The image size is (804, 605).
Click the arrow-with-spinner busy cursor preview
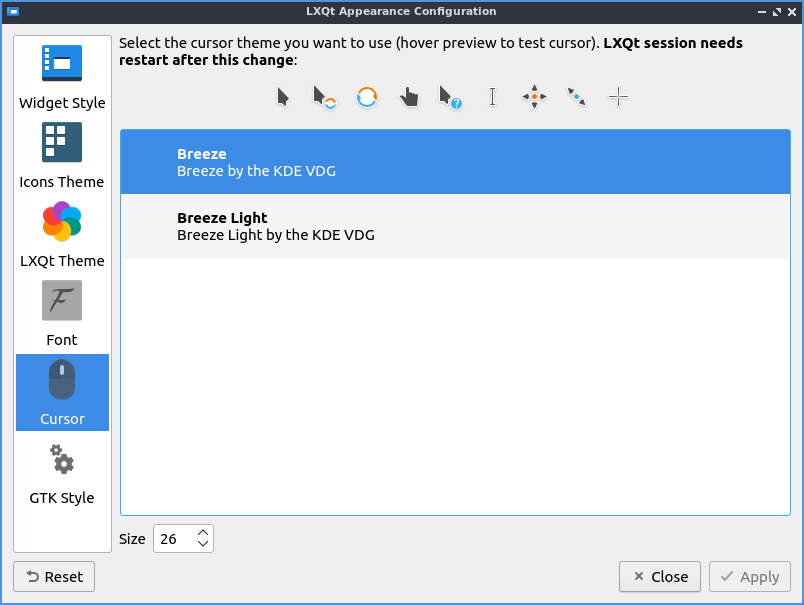coord(324,97)
